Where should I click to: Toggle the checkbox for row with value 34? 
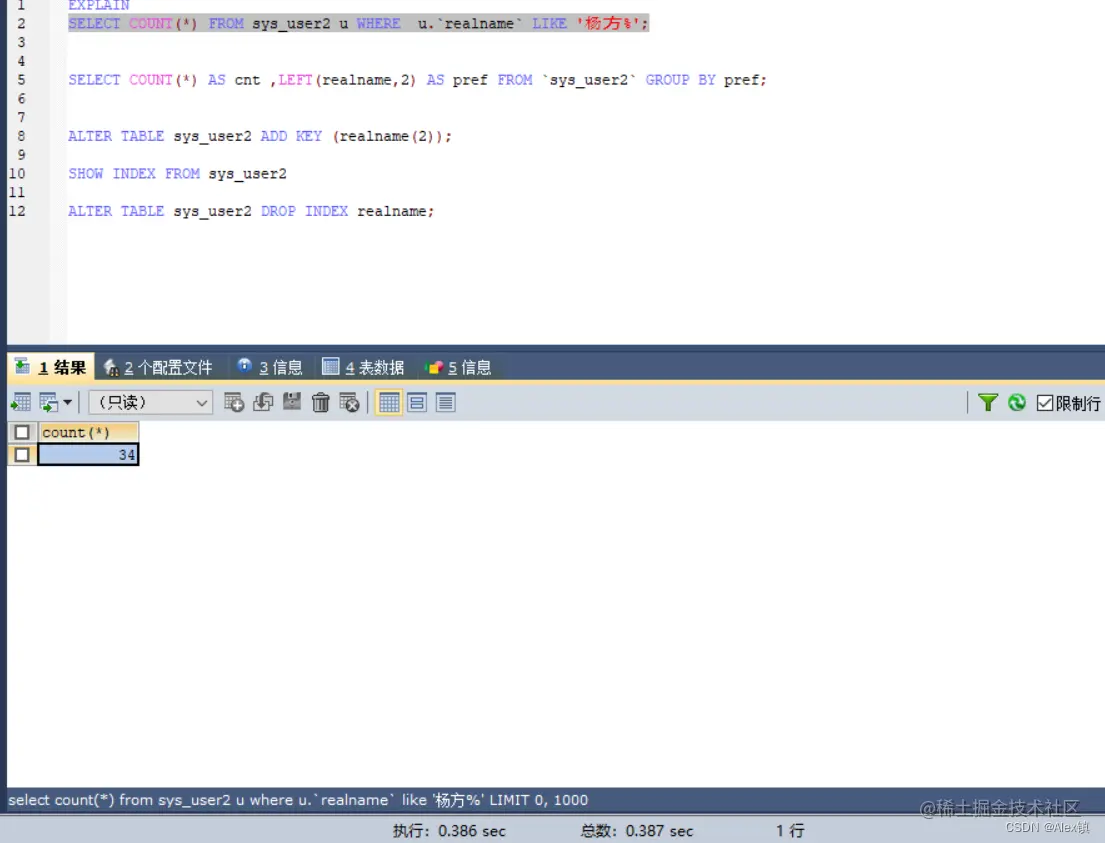tap(22, 455)
